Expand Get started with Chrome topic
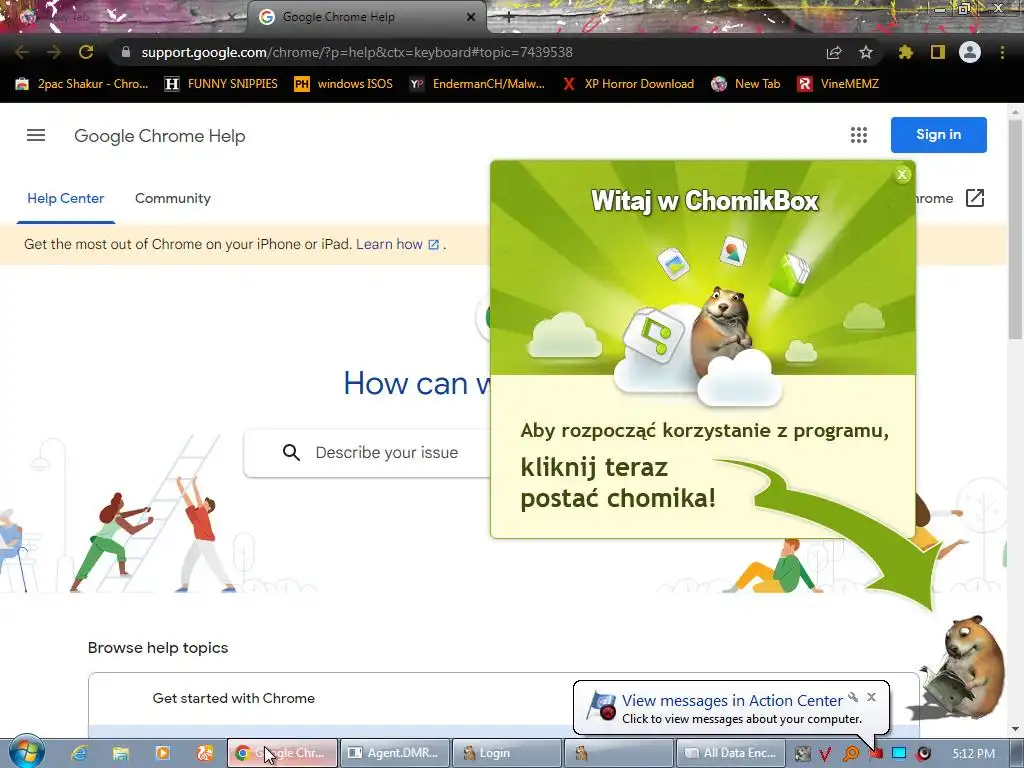This screenshot has width=1024, height=768. 234,698
